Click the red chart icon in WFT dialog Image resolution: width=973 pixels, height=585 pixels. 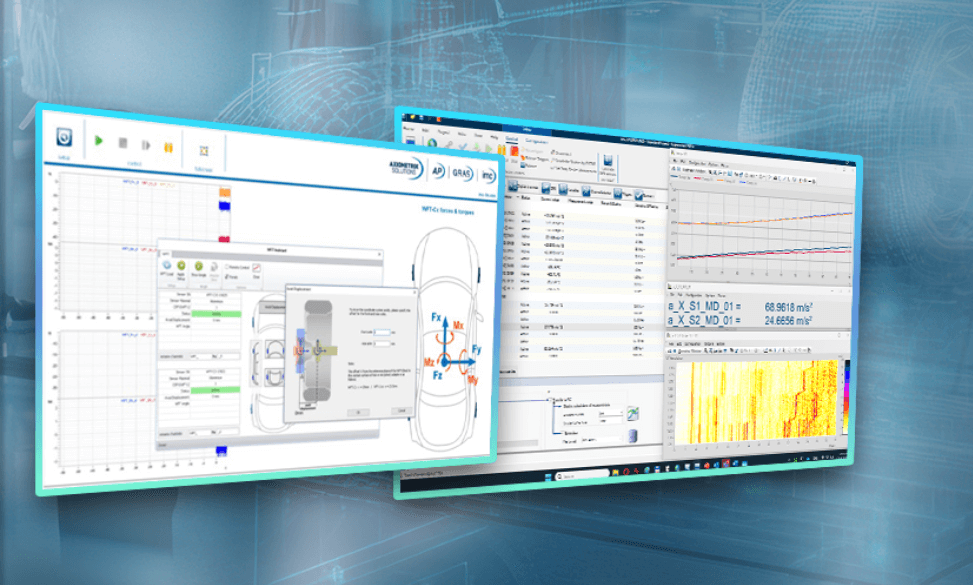pyautogui.click(x=257, y=268)
